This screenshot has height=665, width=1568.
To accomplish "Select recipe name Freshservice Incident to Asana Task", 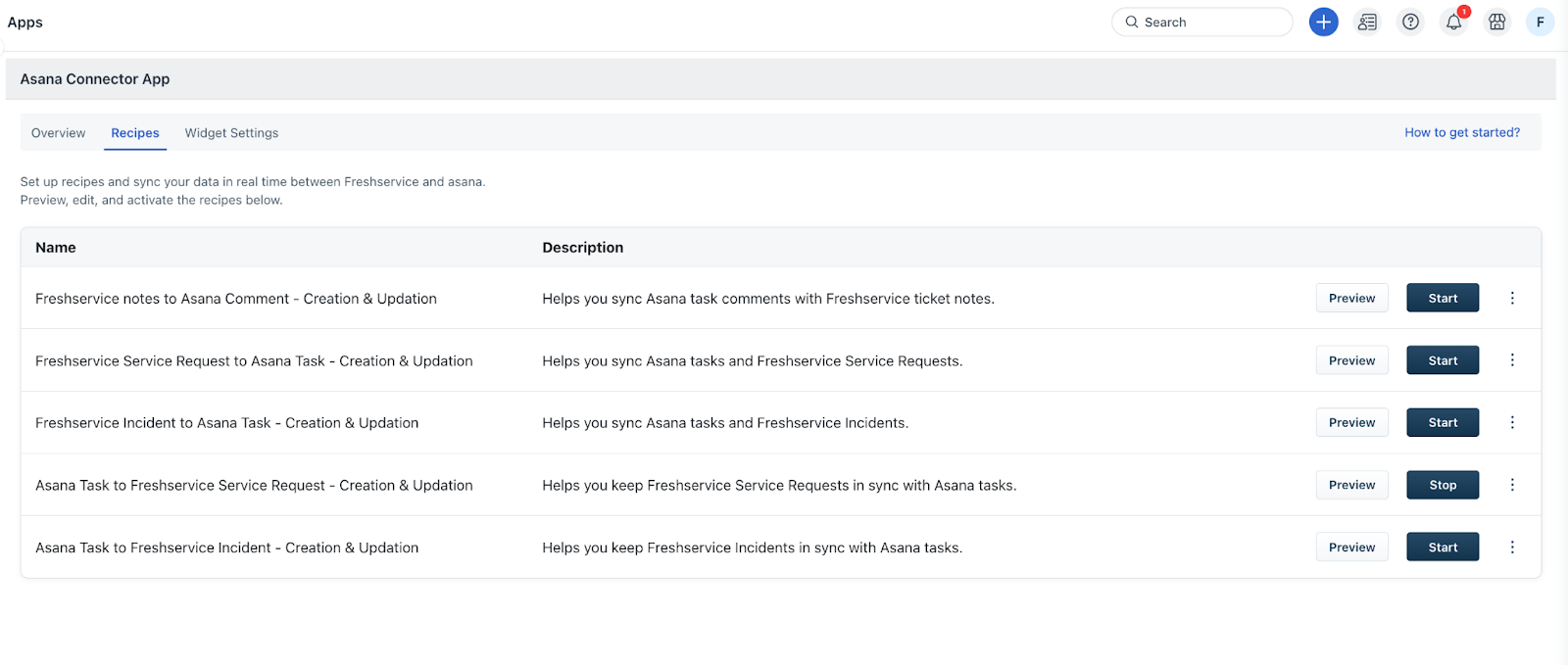I will [227, 423].
